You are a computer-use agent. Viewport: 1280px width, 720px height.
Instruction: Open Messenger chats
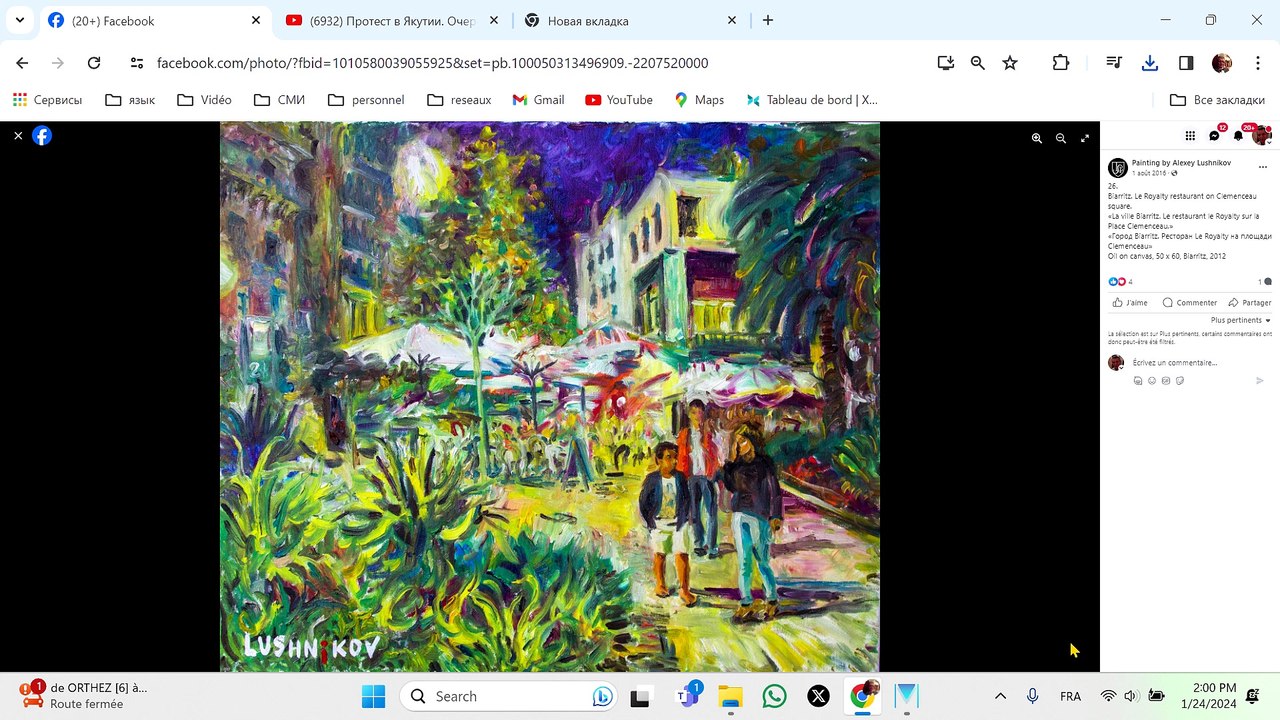pyautogui.click(x=1215, y=136)
